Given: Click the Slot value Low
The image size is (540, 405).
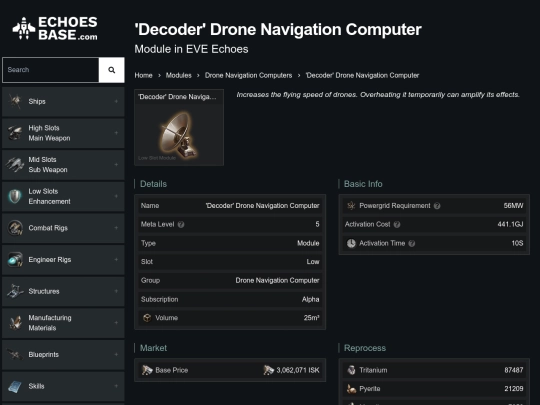Looking at the screenshot, I should tap(313, 262).
